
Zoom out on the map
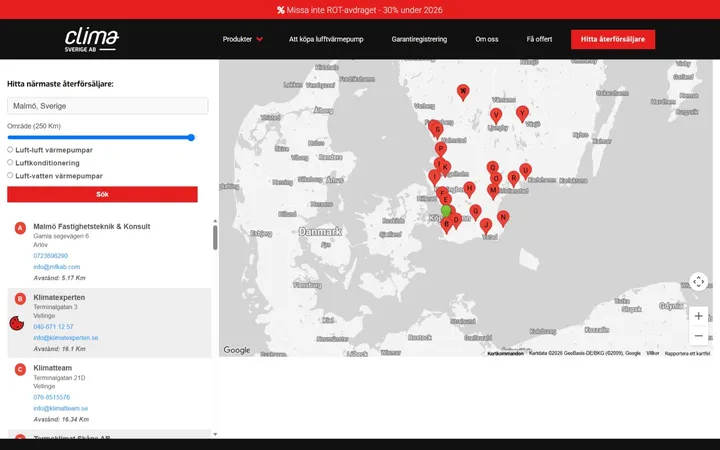698,336
